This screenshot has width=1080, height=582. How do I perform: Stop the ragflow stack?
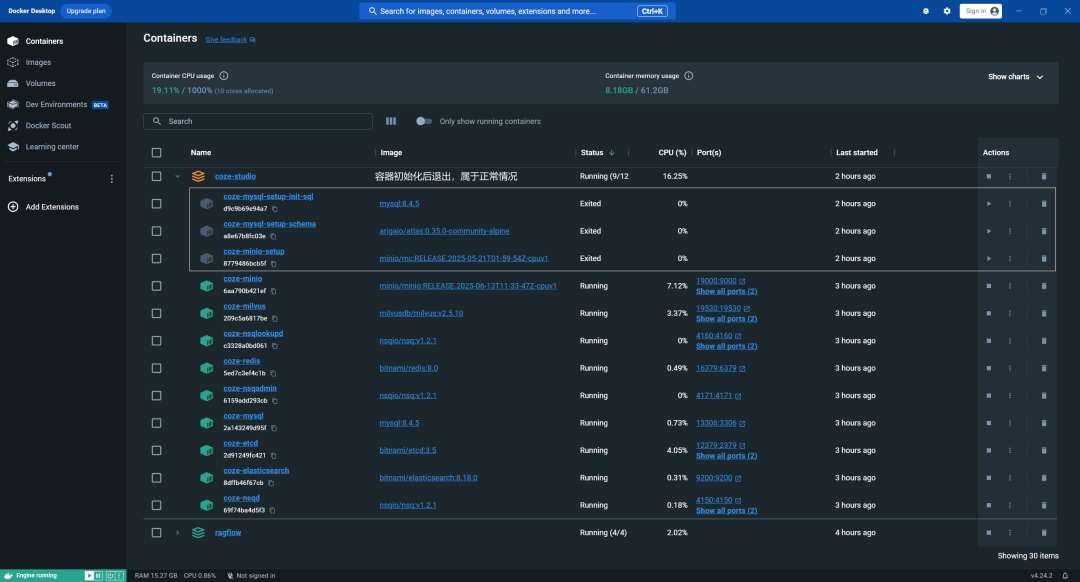point(988,532)
